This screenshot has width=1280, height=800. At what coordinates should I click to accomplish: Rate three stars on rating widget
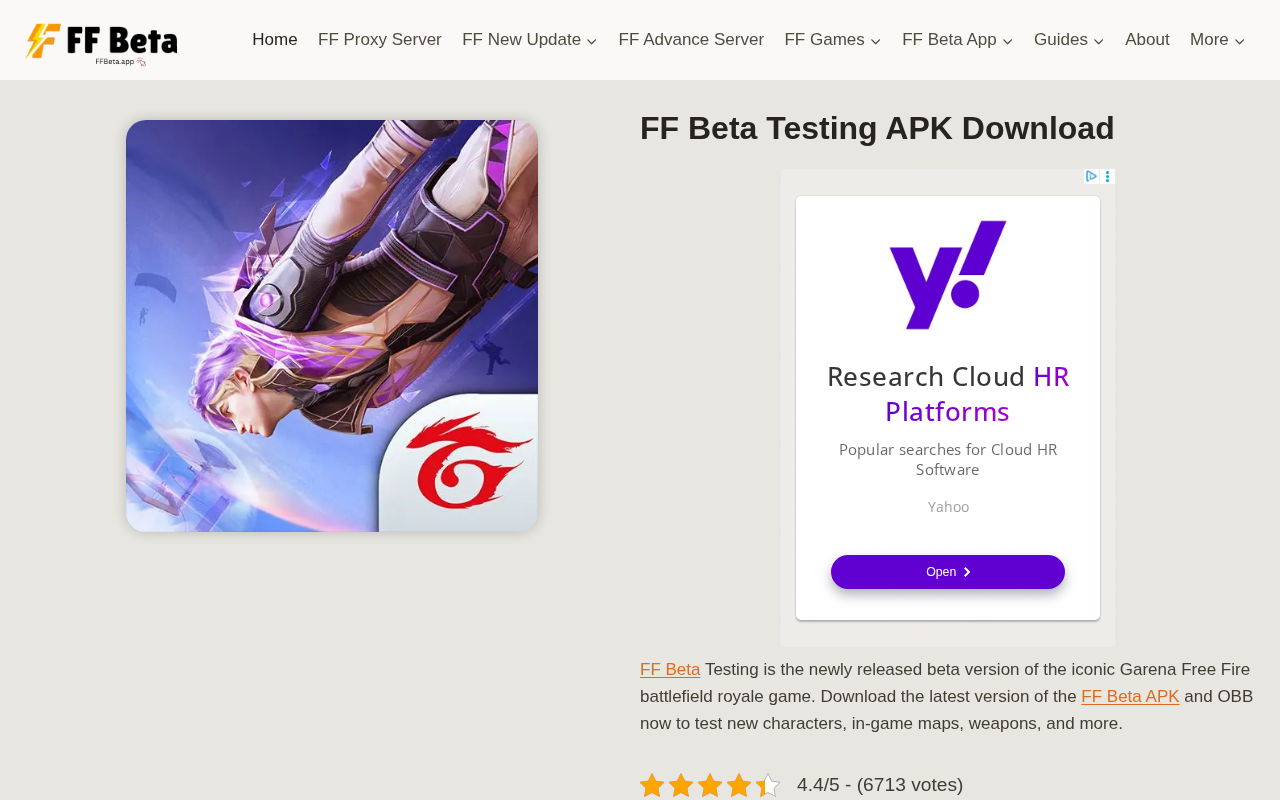[x=710, y=785]
